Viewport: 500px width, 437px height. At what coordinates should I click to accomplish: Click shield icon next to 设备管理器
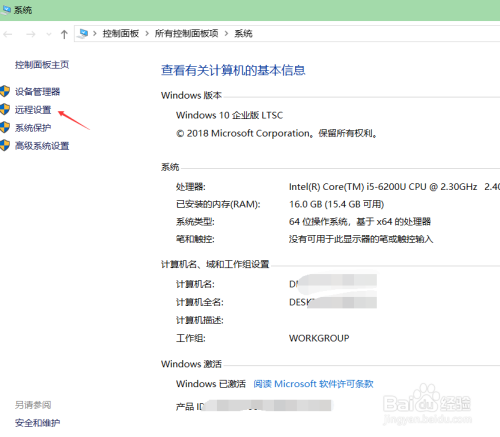click(x=5, y=91)
